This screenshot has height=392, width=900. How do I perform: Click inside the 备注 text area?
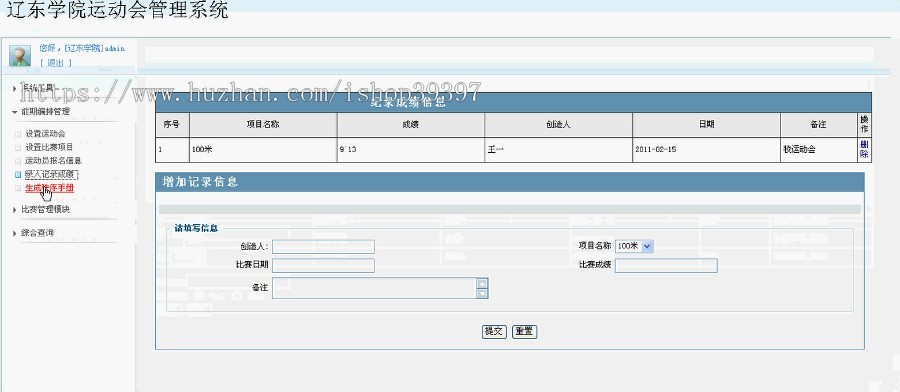[x=375, y=288]
